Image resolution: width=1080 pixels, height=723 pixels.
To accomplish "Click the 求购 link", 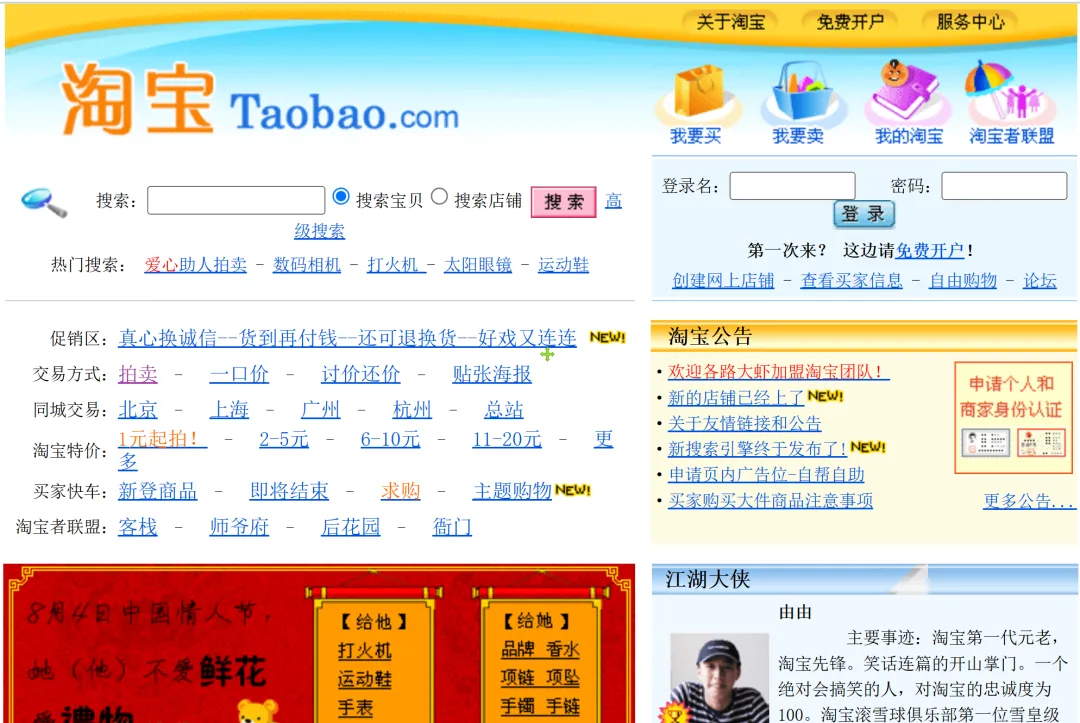I will pos(401,491).
